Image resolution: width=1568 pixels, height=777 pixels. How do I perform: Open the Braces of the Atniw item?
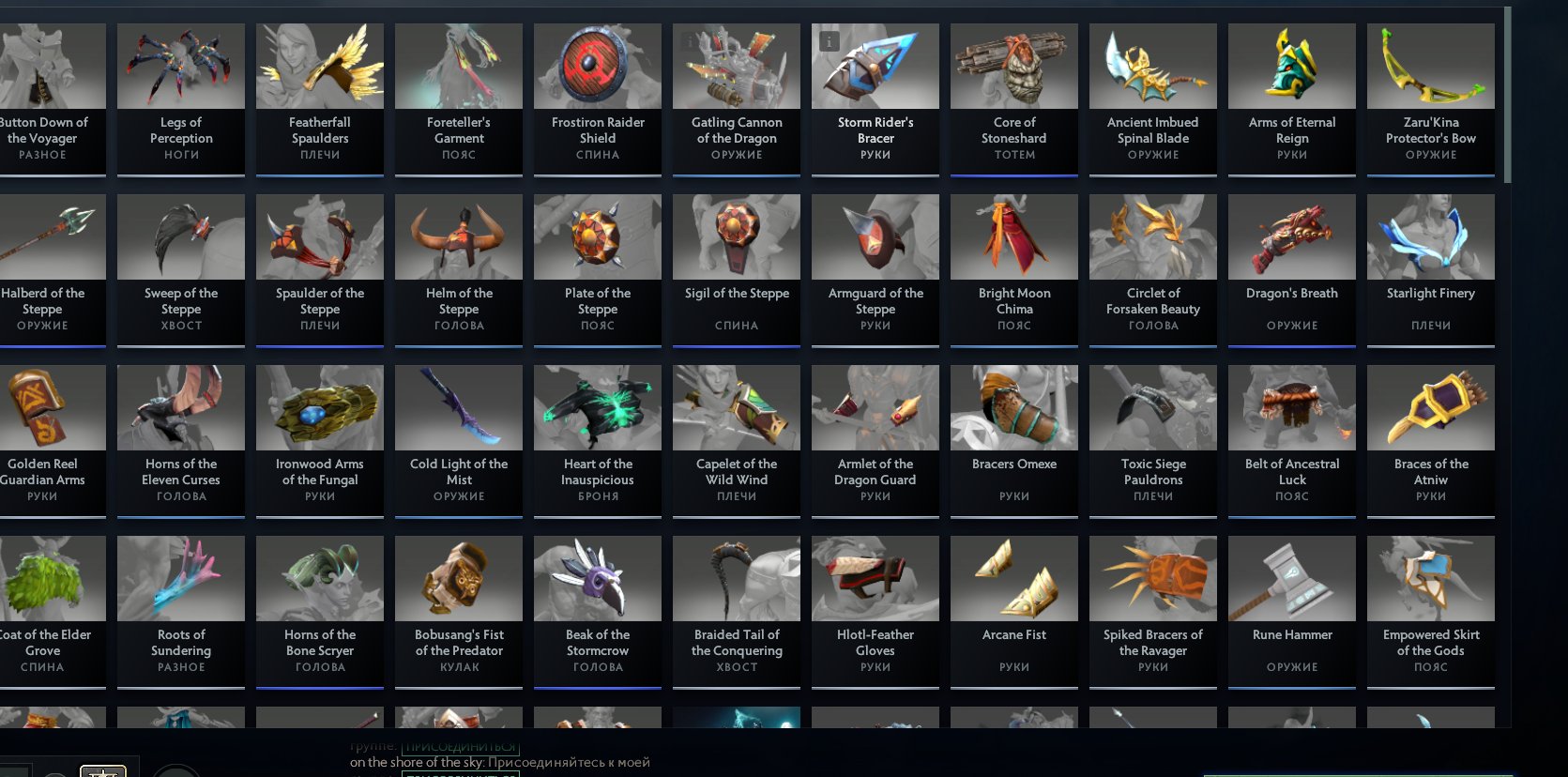pyautogui.click(x=1431, y=440)
